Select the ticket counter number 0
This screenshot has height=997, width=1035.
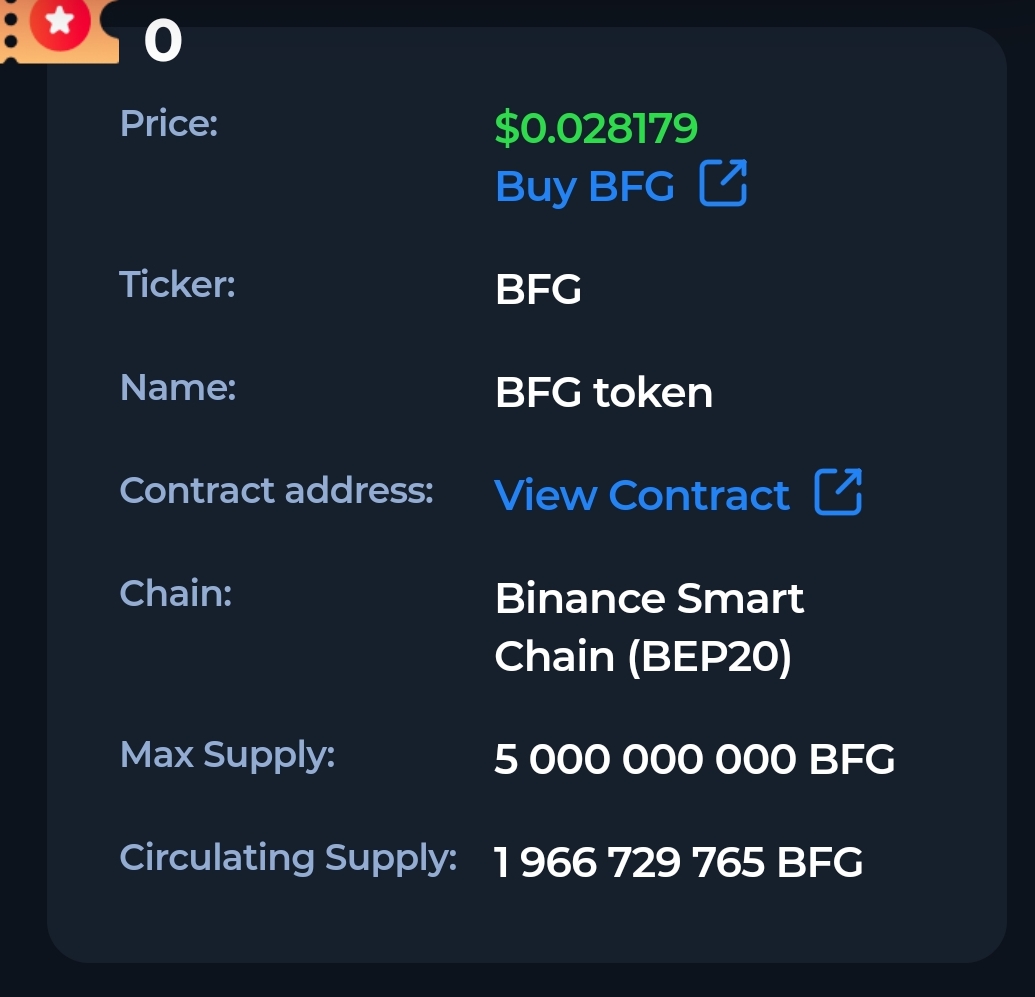(163, 42)
